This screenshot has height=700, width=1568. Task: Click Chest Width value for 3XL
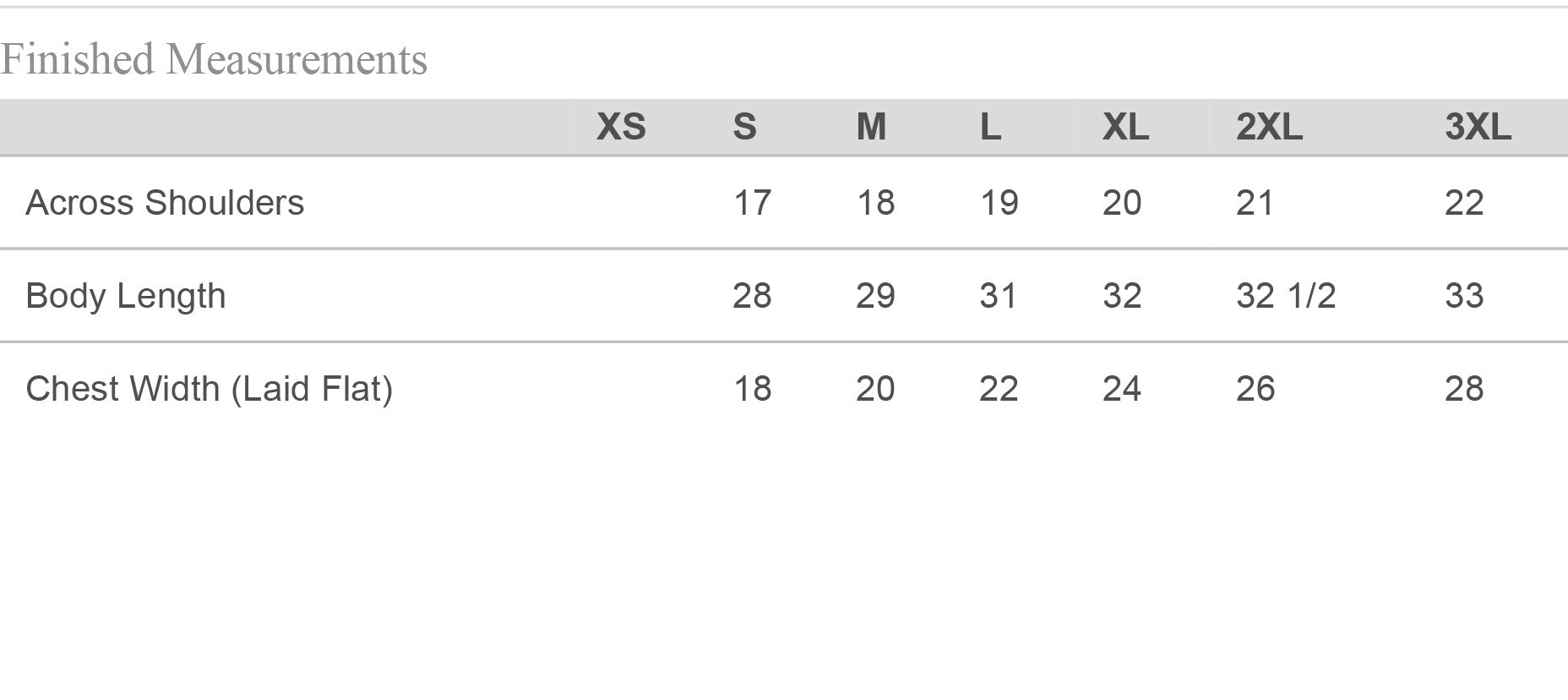(1464, 389)
